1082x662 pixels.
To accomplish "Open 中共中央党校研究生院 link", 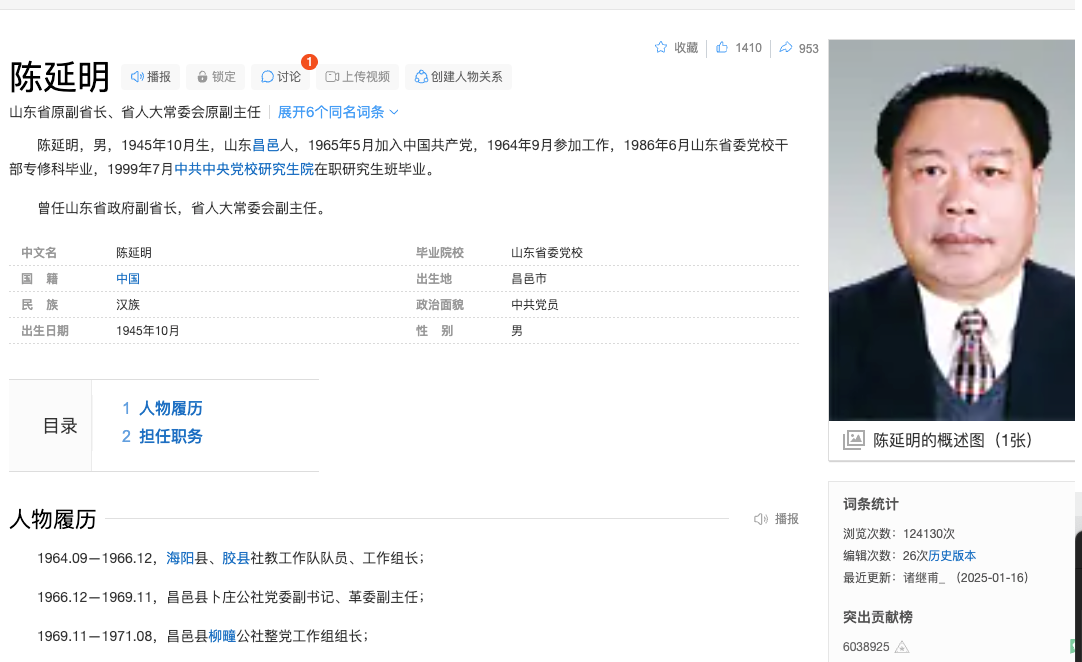I will [x=244, y=169].
